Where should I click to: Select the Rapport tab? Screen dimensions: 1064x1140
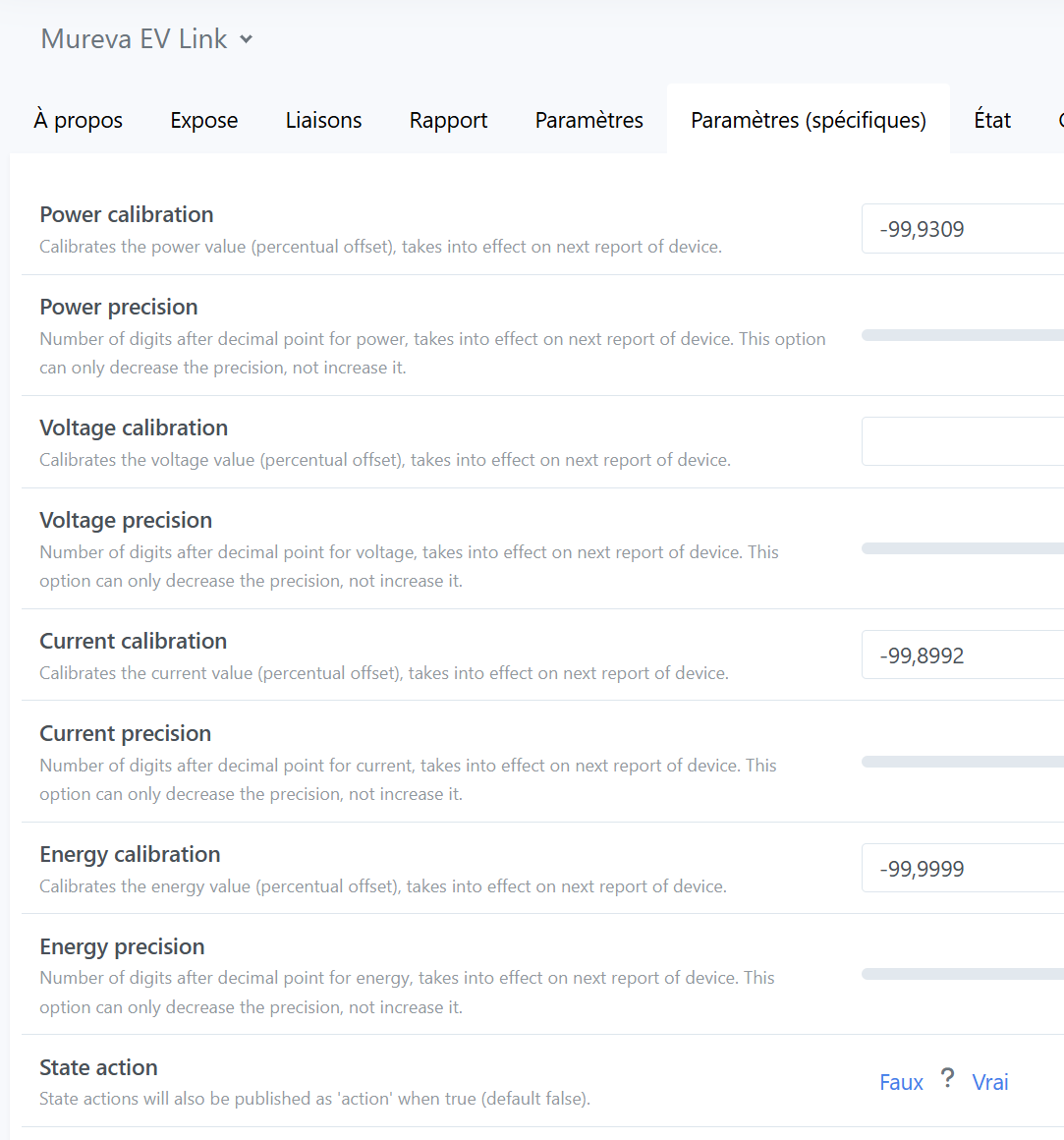[x=448, y=120]
